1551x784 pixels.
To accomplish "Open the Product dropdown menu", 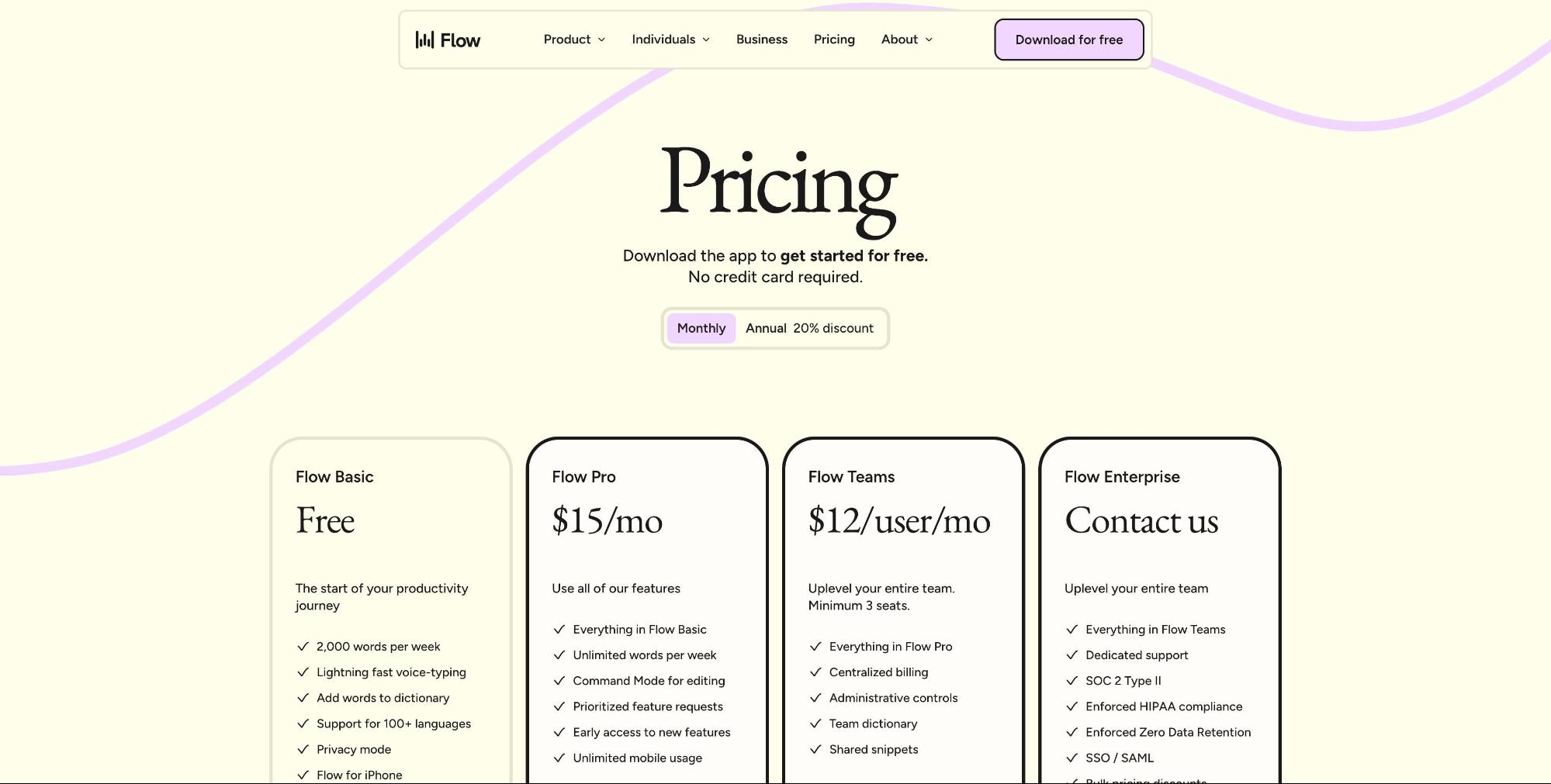I will [x=573, y=40].
